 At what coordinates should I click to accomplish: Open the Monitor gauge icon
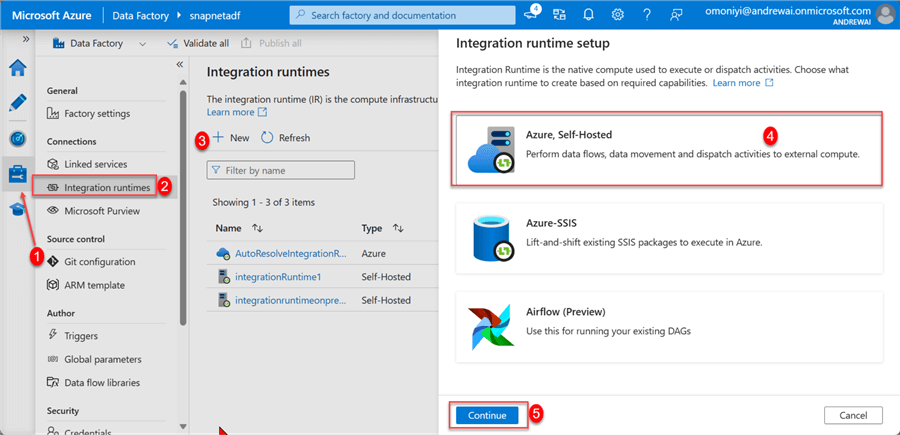click(18, 139)
